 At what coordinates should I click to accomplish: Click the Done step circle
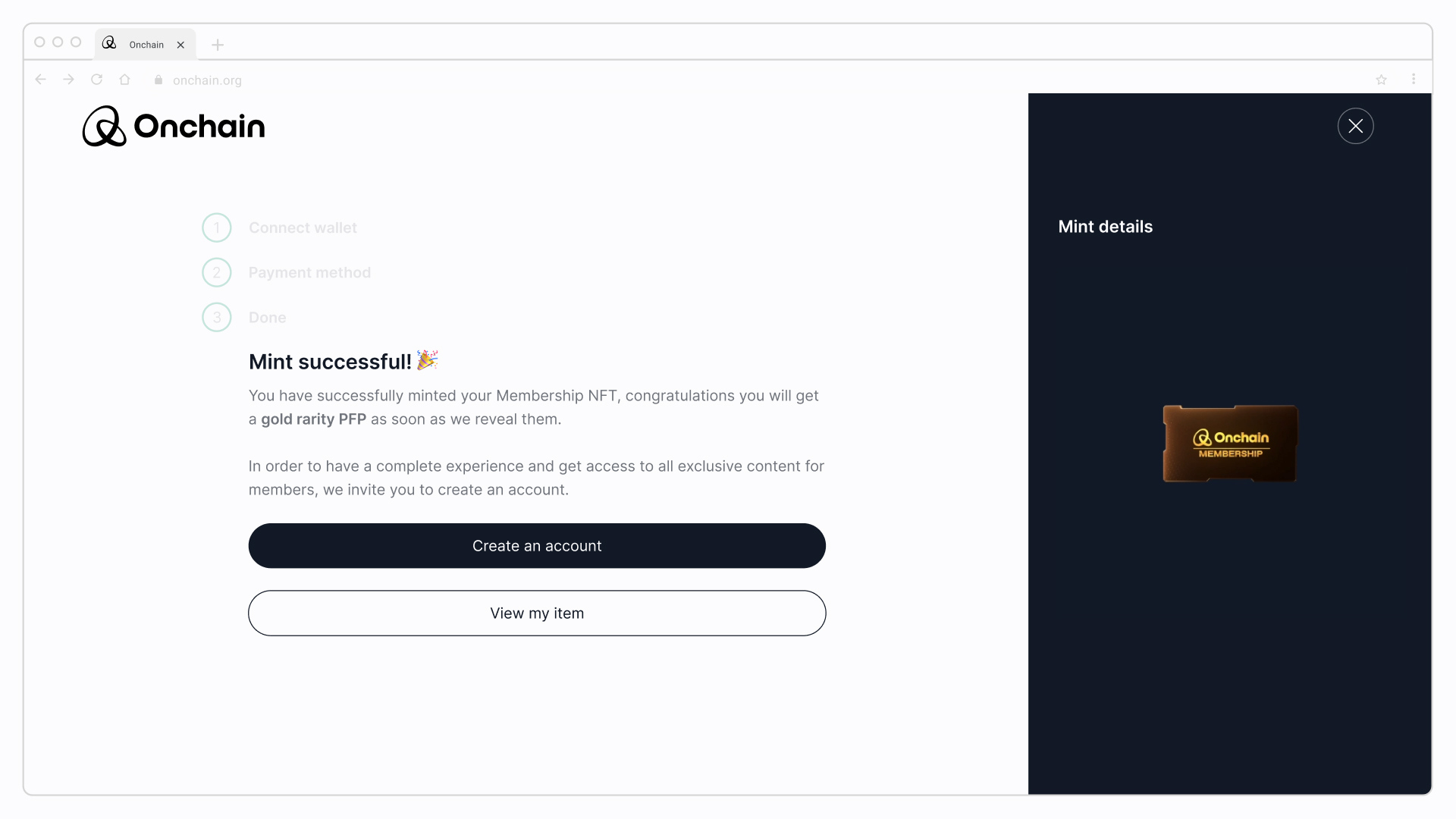(216, 317)
